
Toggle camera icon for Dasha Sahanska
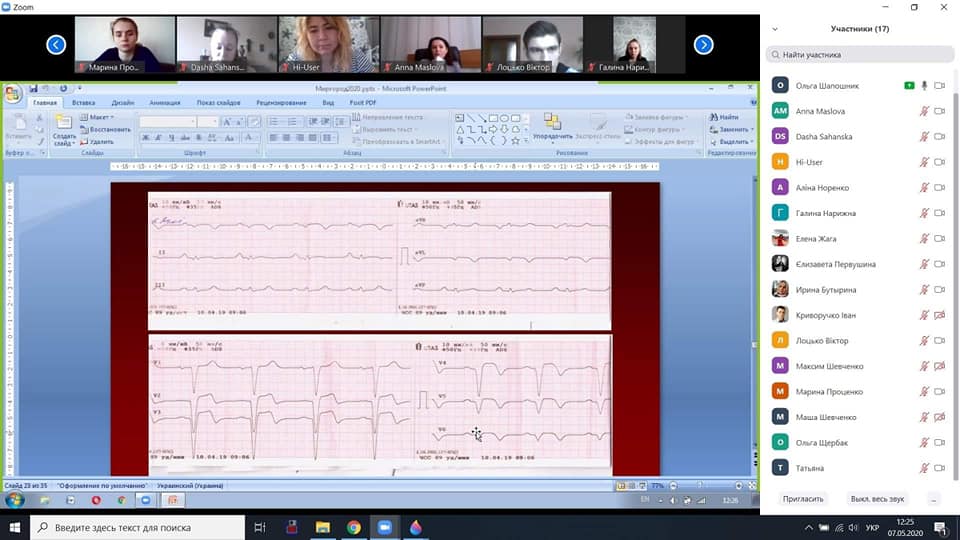pos(940,137)
